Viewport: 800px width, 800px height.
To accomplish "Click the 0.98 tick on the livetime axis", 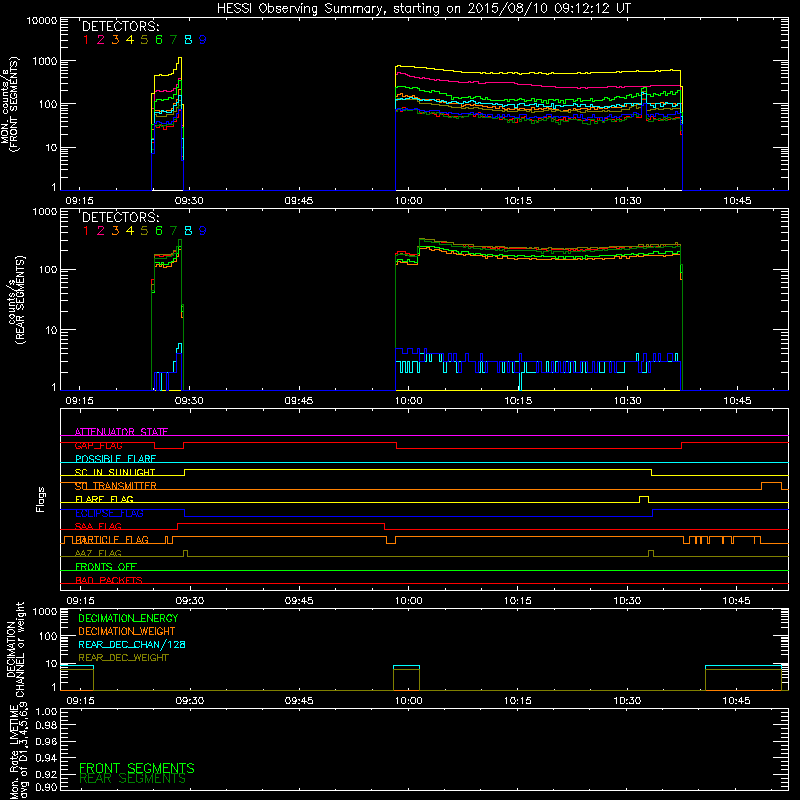I will point(46,726).
